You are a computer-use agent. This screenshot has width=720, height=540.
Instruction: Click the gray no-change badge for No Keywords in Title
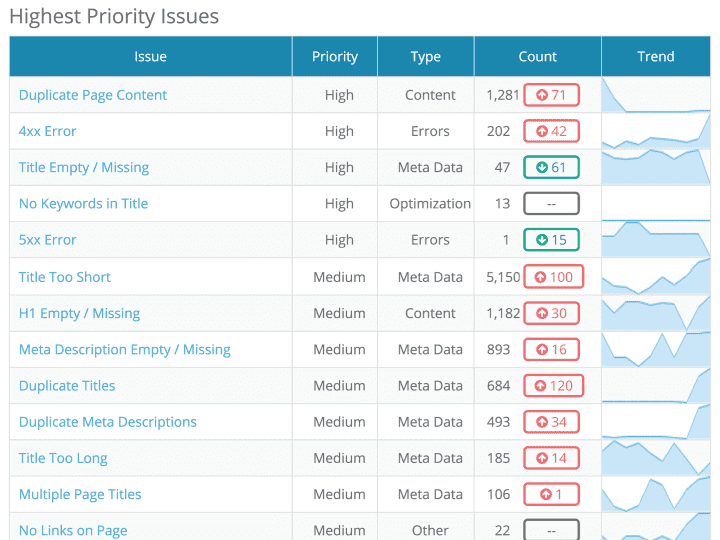(x=551, y=204)
